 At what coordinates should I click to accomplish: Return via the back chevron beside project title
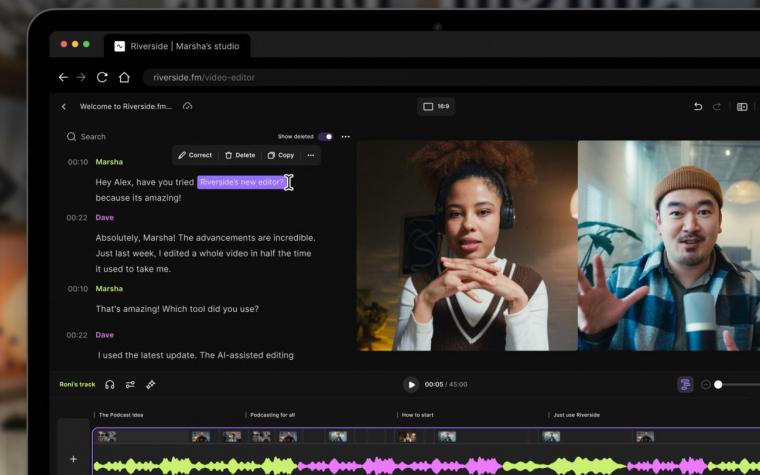[63, 107]
